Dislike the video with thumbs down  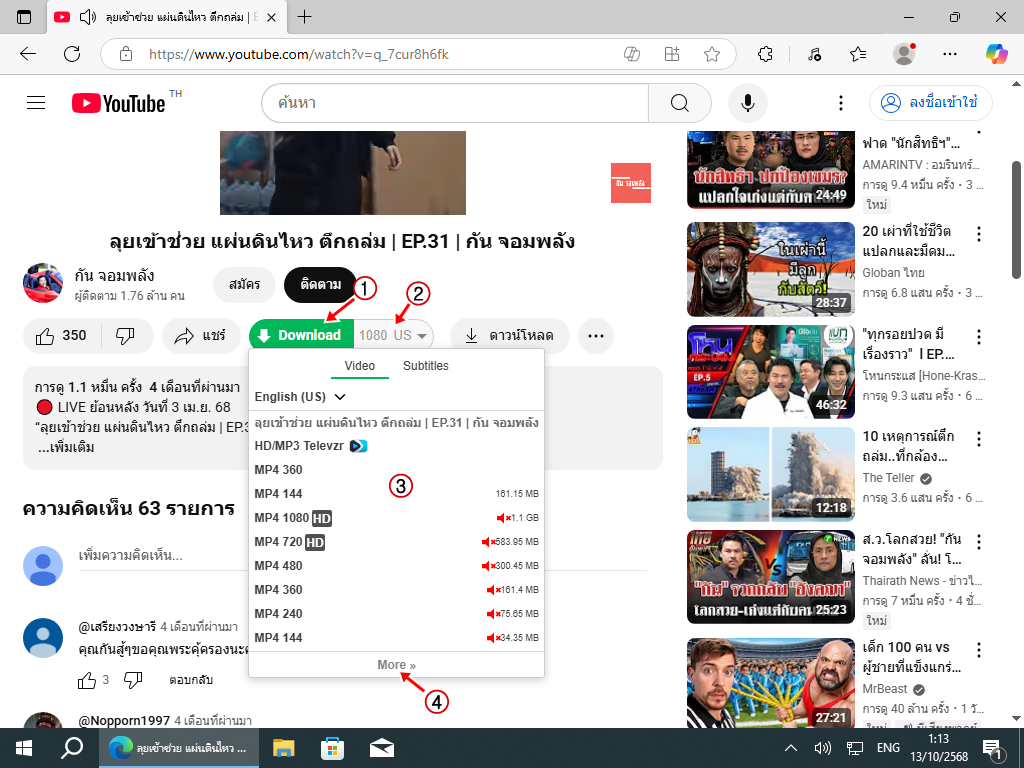click(126, 336)
